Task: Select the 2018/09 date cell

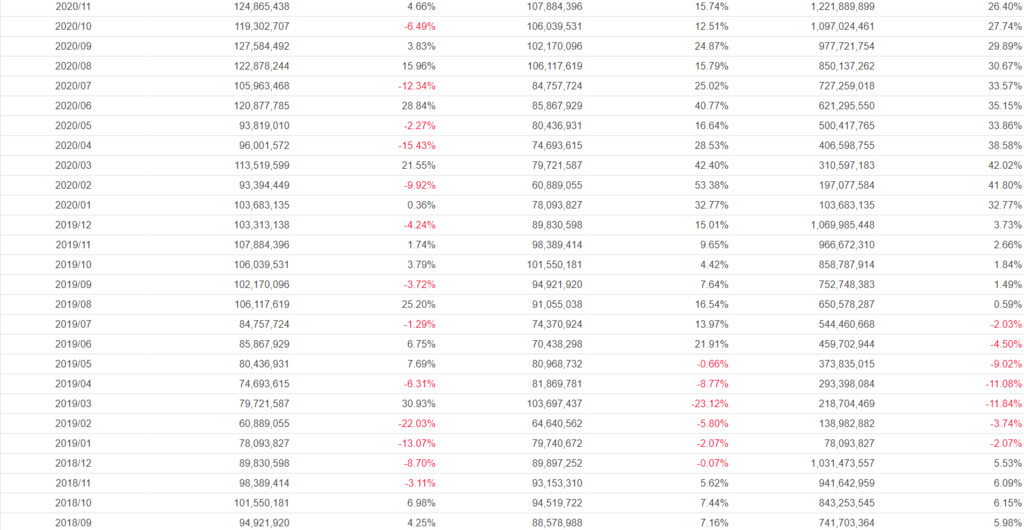Action: pyautogui.click(x=74, y=523)
